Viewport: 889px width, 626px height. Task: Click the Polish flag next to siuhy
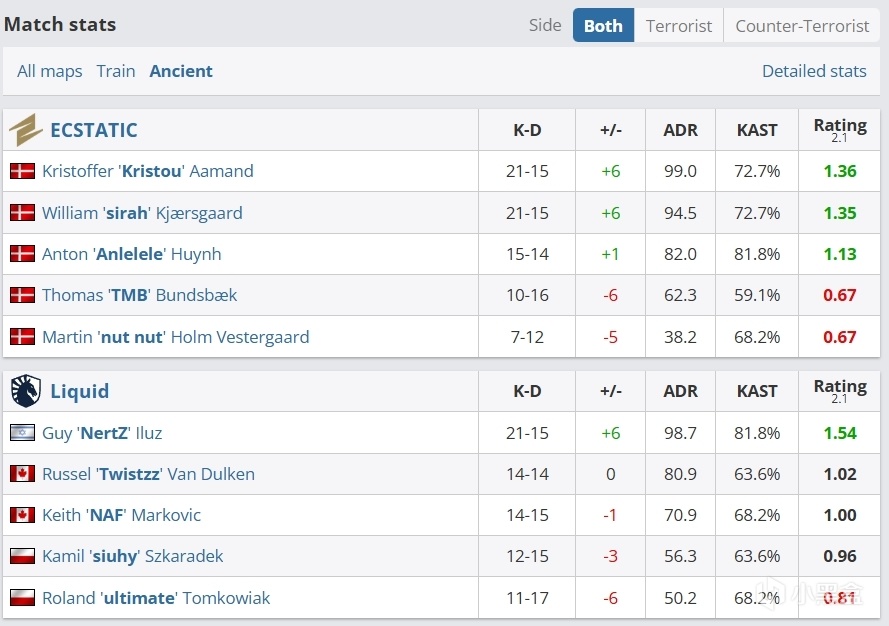tap(22, 556)
